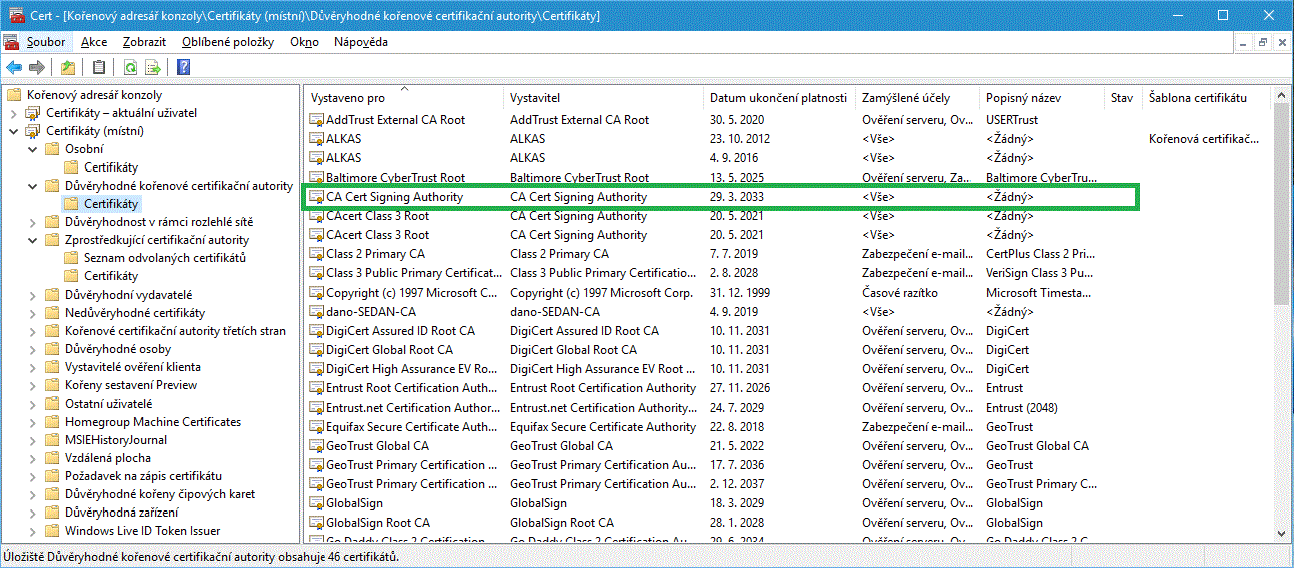The height and width of the screenshot is (568, 1294).
Task: Click the certificate icon beside Baltimore CyberTrust Root
Action: pyautogui.click(x=316, y=178)
